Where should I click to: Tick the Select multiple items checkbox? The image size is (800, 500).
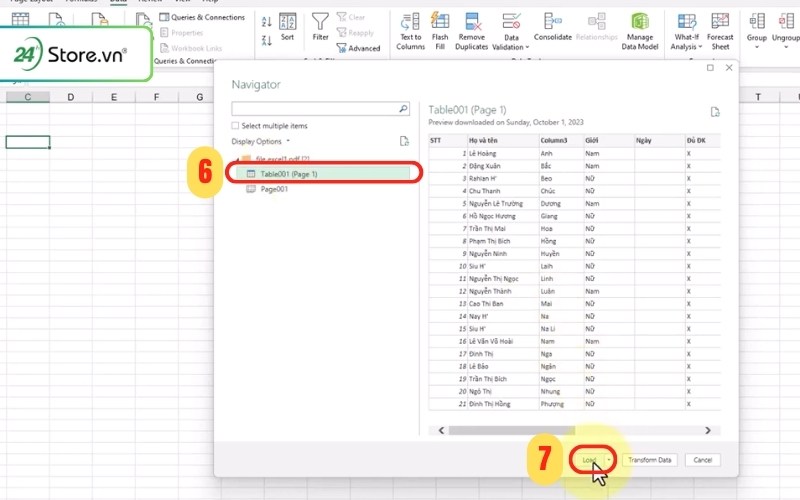click(x=235, y=126)
